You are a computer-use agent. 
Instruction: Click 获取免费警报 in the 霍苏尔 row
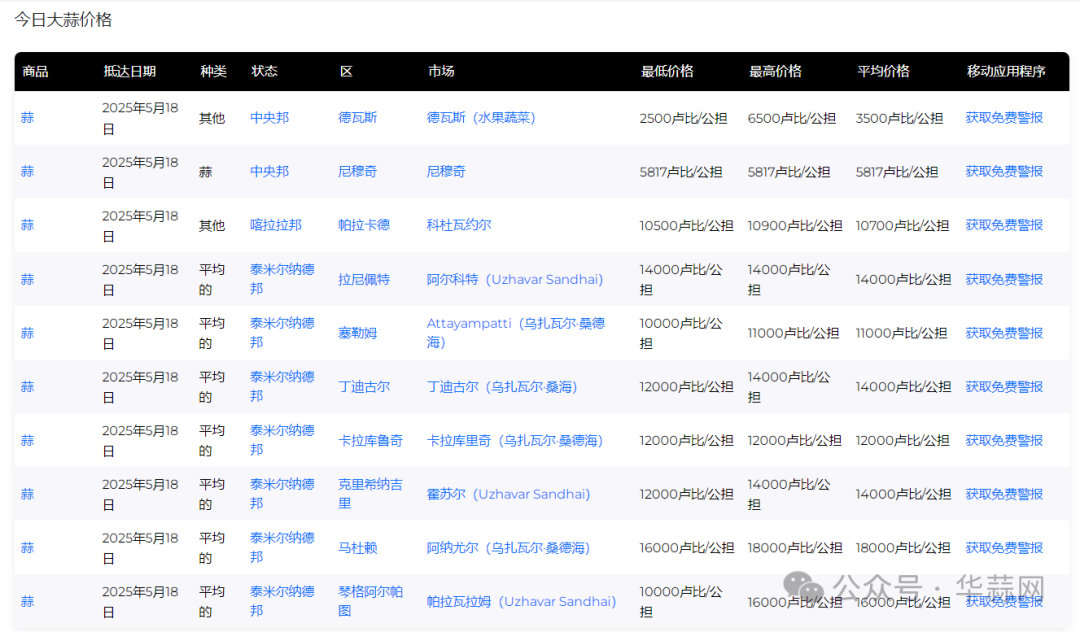point(1004,494)
